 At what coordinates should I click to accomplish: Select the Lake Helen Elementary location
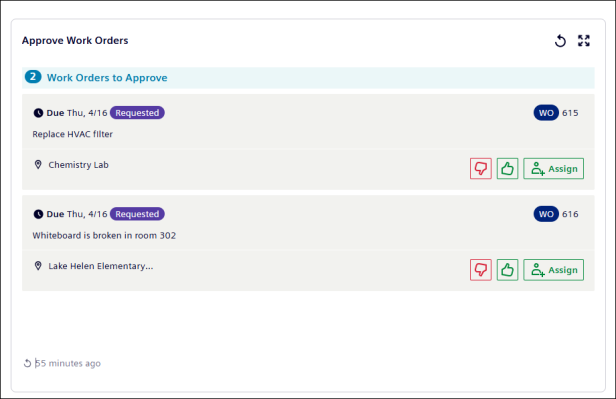[x=101, y=266]
